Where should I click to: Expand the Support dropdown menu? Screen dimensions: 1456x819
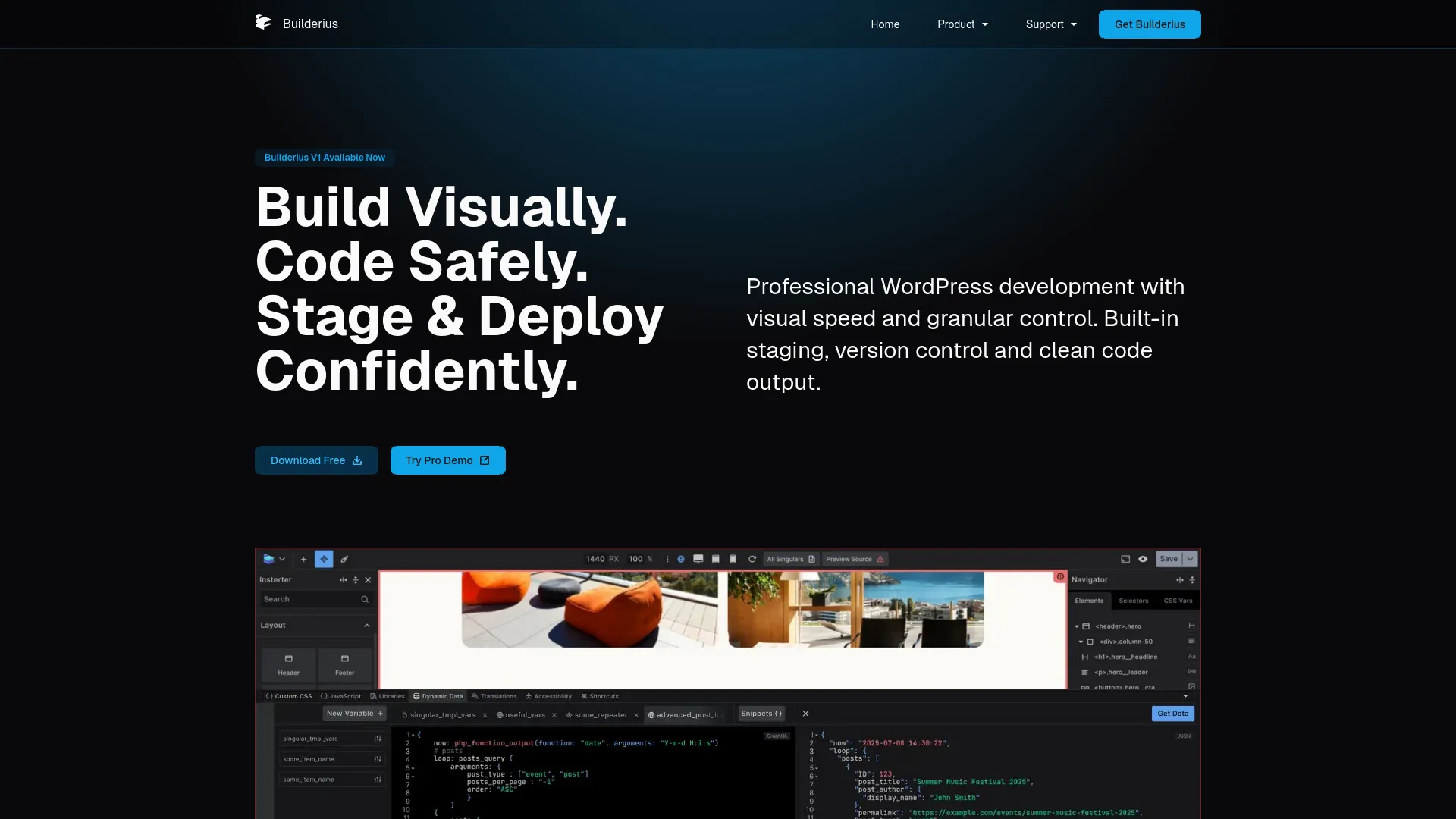coord(1051,24)
